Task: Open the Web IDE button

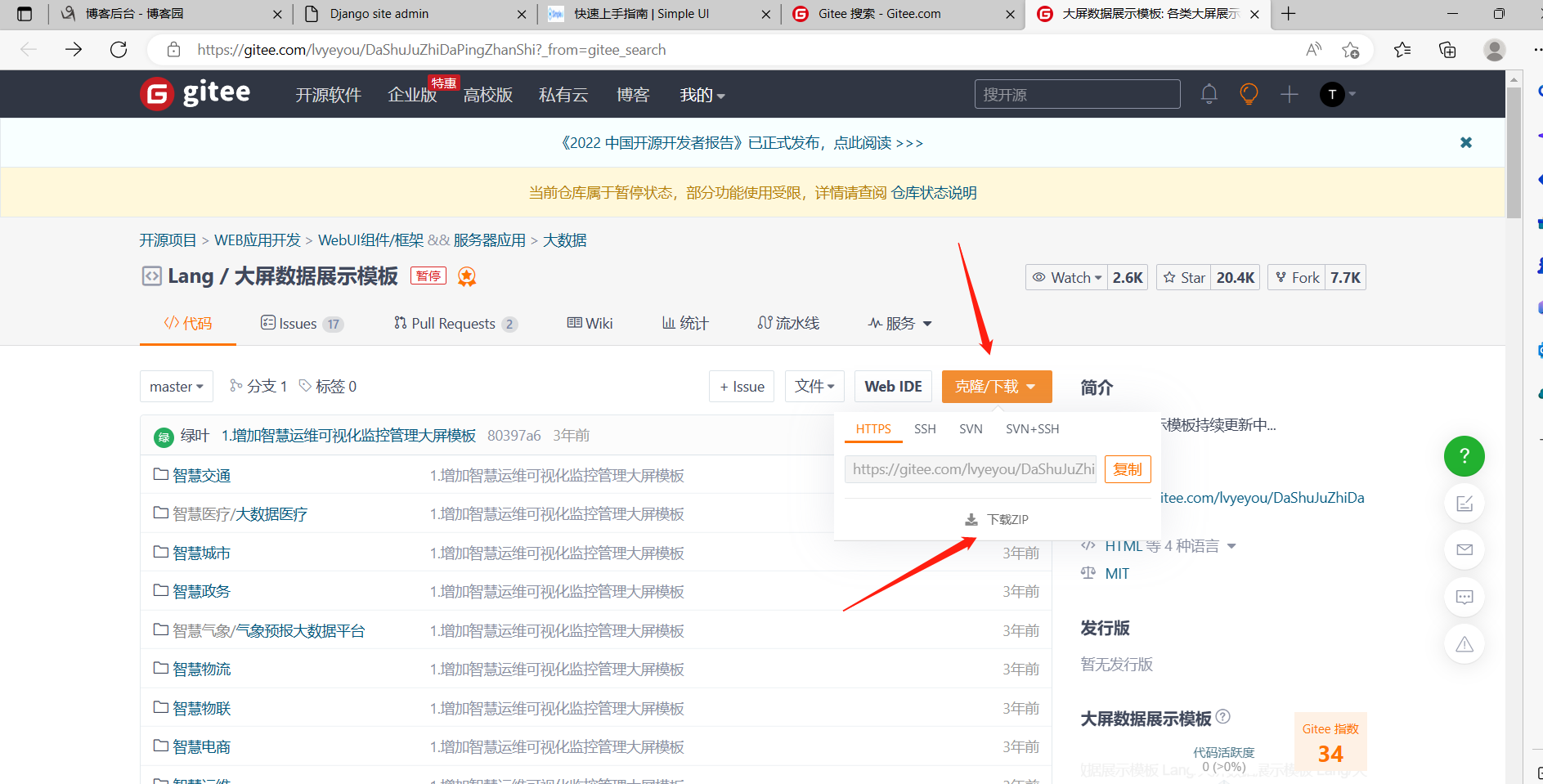Action: click(x=893, y=387)
